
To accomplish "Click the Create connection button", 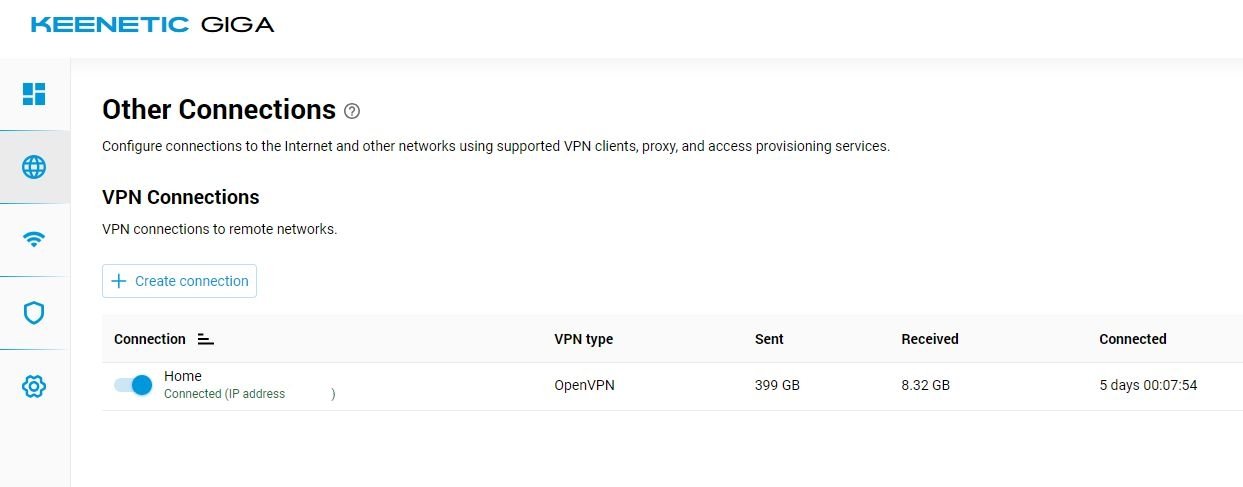I will pyautogui.click(x=179, y=281).
